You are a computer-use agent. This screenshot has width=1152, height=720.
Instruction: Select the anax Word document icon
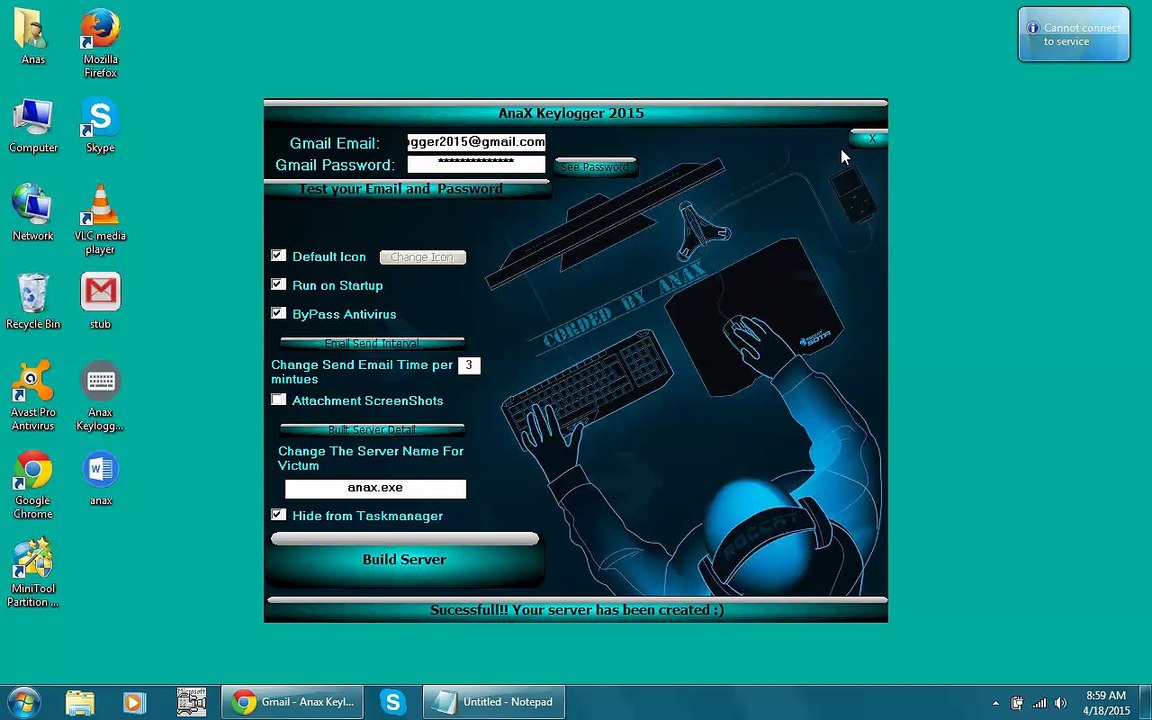(x=101, y=479)
